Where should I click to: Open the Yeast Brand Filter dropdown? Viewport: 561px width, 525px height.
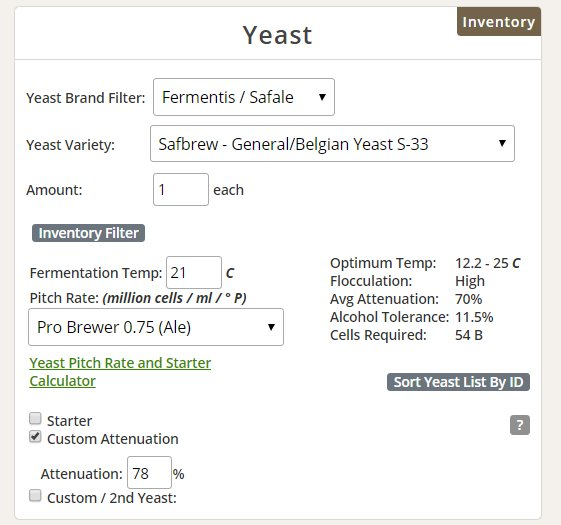[244, 97]
